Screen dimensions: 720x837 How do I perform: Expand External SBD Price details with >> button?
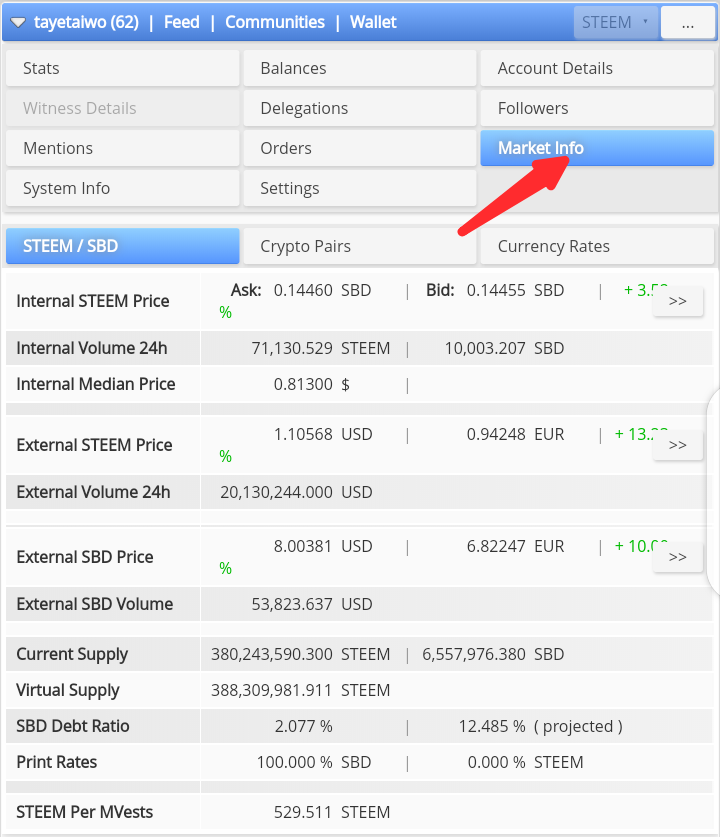677,557
